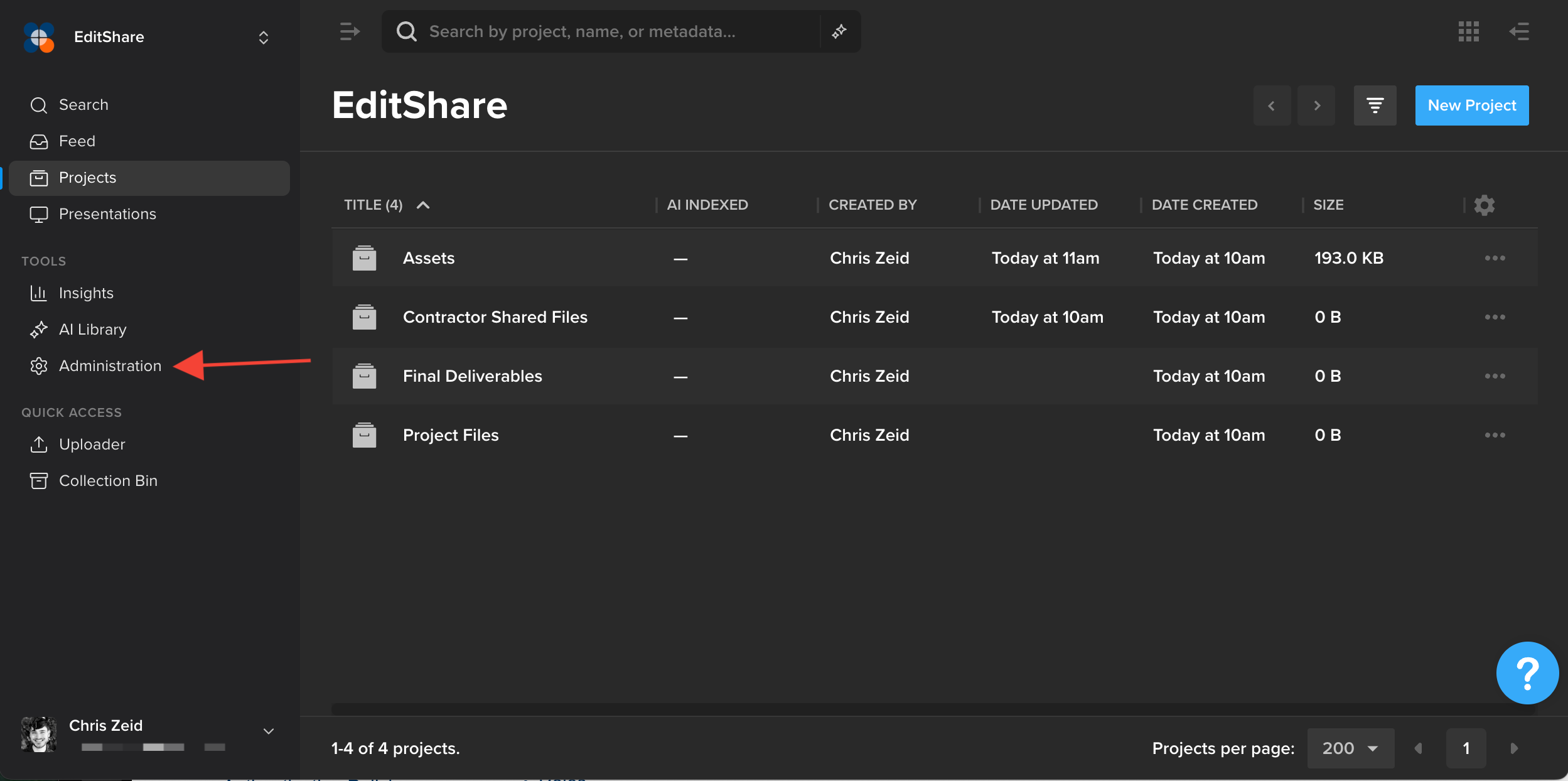Click the EditShare logo icon

[x=39, y=37]
